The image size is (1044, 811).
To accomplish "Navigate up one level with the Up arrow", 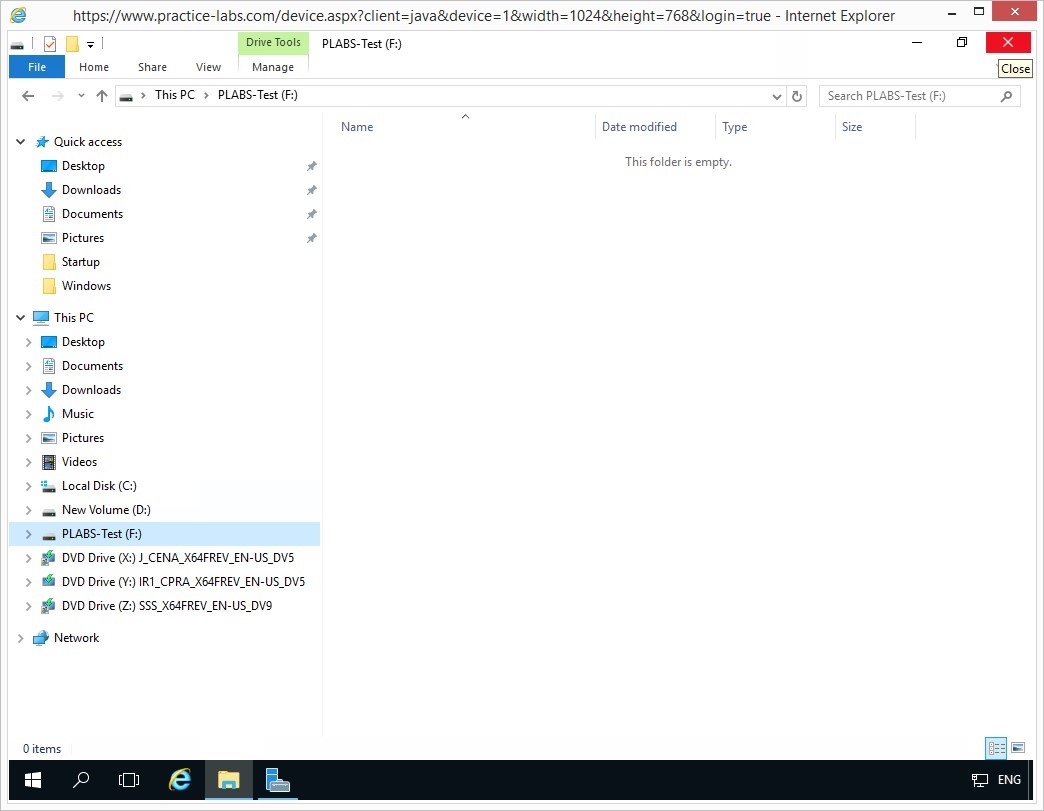I will [101, 96].
